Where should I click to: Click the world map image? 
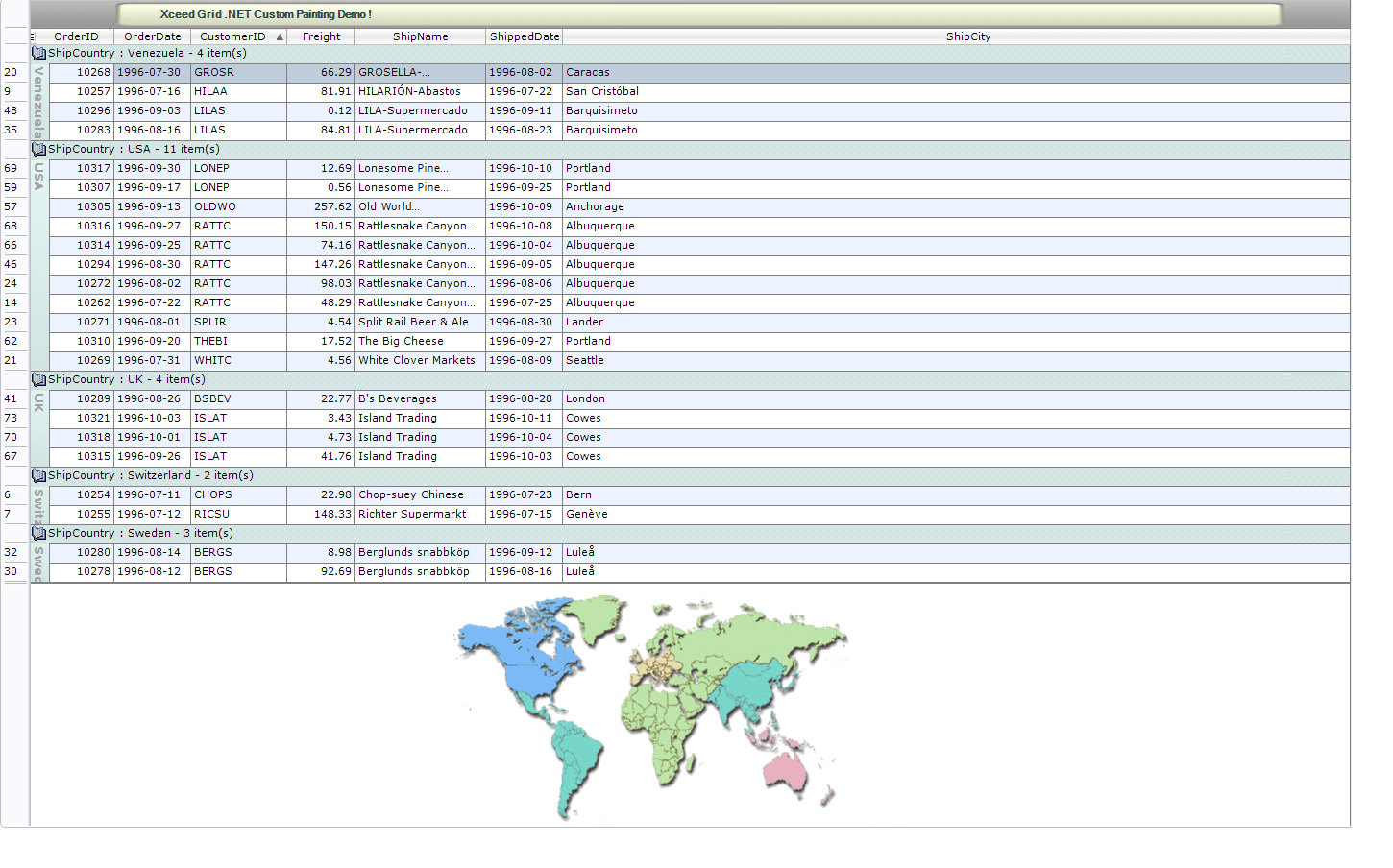652,707
